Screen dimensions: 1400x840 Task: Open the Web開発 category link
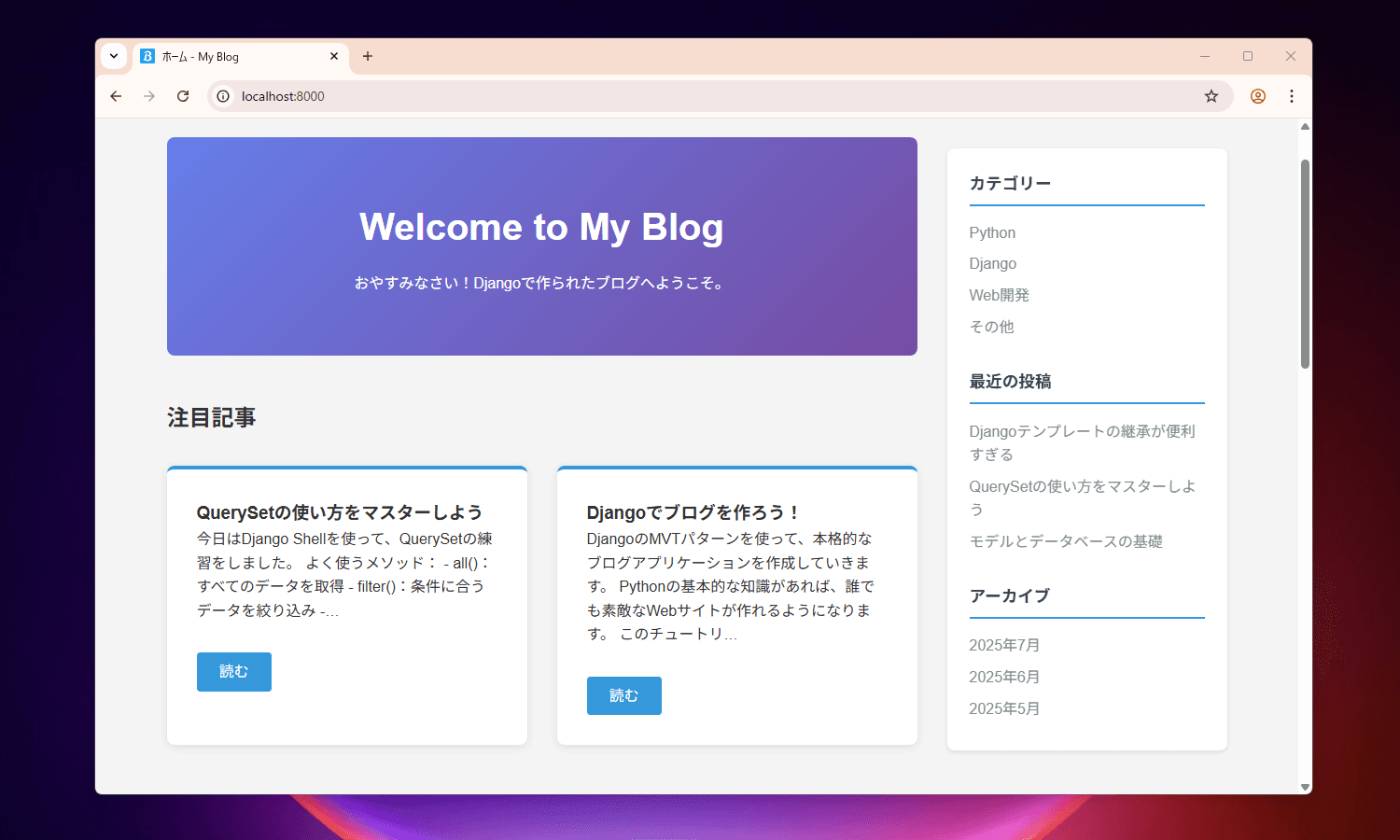[999, 295]
